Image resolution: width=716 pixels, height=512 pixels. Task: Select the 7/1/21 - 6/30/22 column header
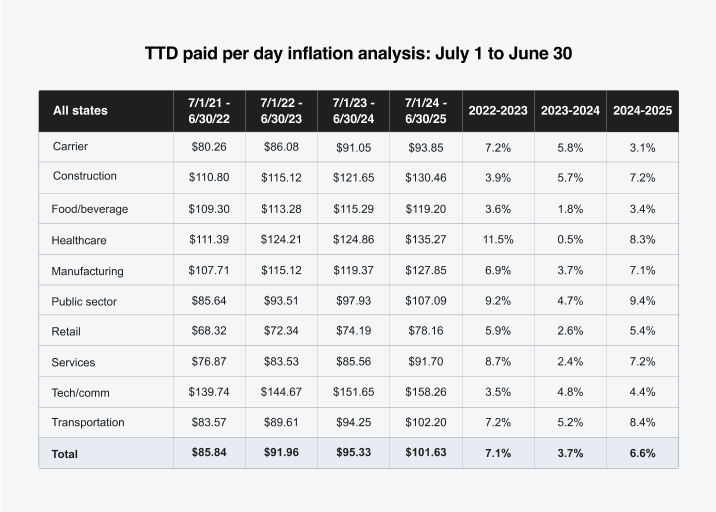point(209,110)
